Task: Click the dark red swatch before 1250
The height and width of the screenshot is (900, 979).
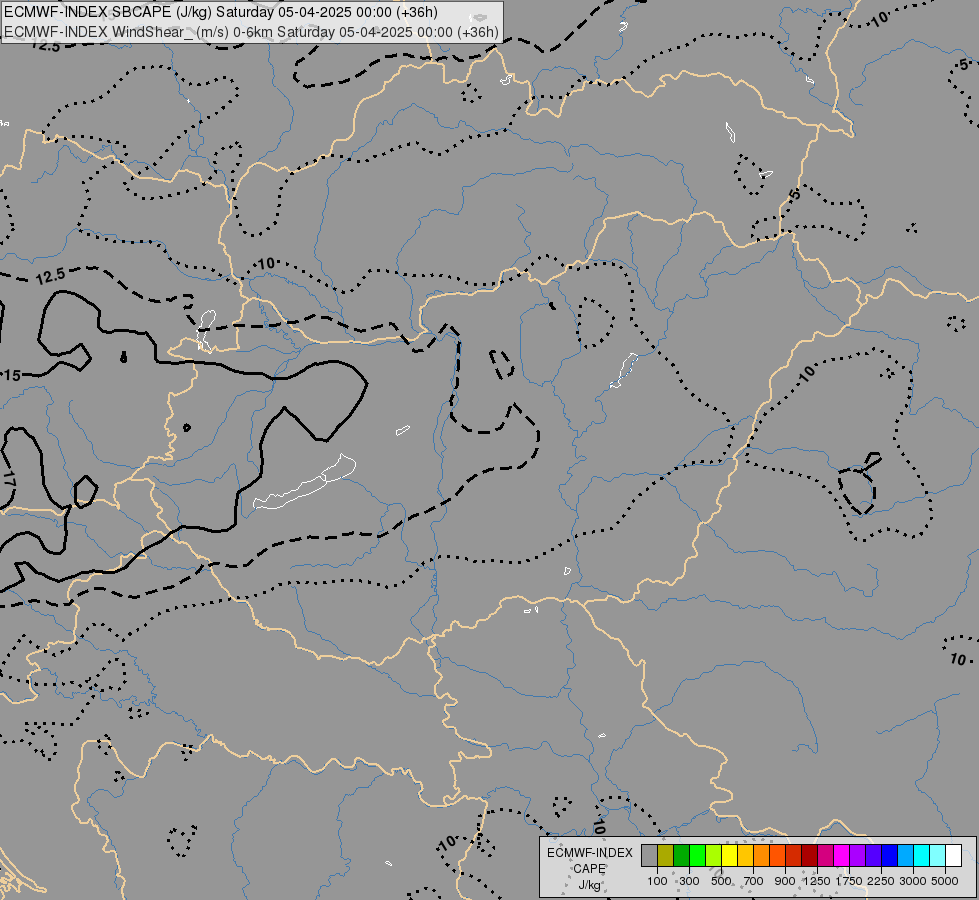Action: pyautogui.click(x=809, y=855)
